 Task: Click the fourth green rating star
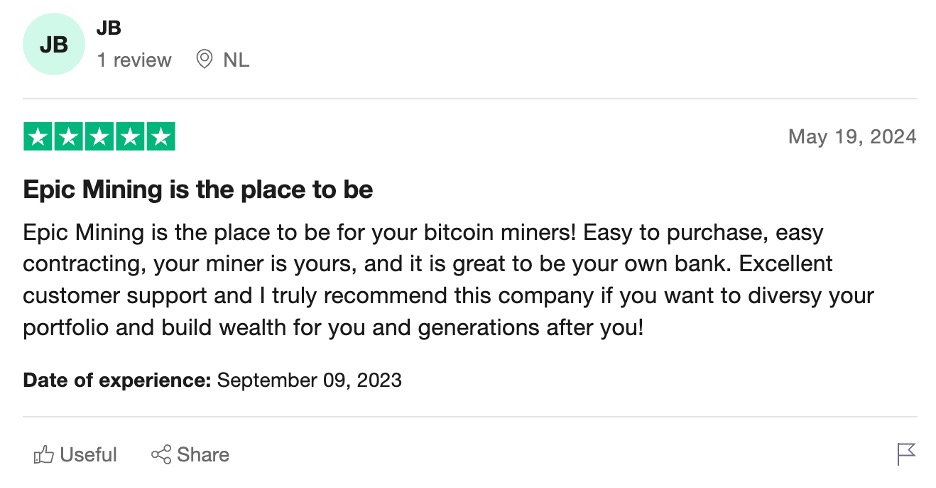pyautogui.click(x=130, y=137)
